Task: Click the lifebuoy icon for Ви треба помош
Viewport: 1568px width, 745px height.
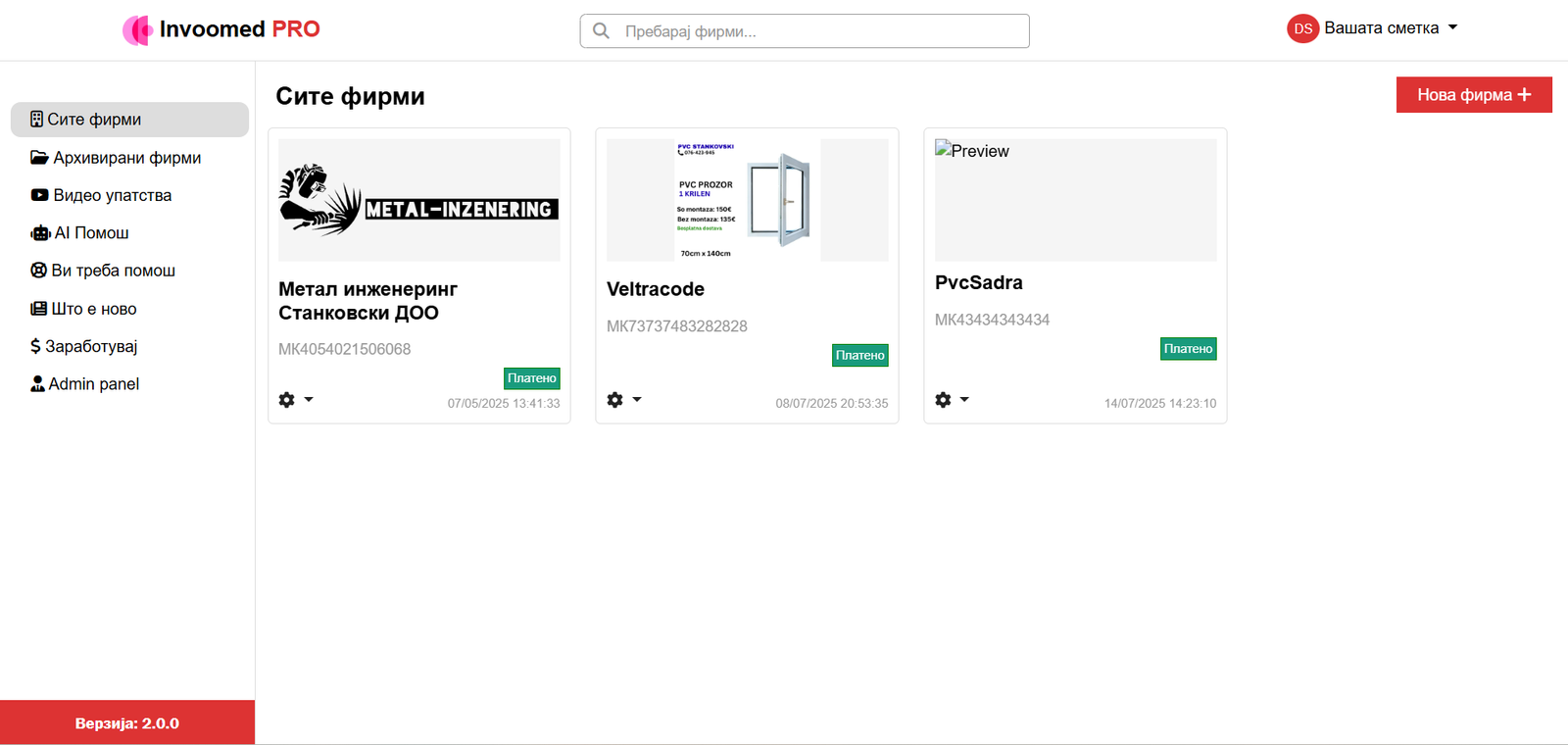Action: coord(39,271)
